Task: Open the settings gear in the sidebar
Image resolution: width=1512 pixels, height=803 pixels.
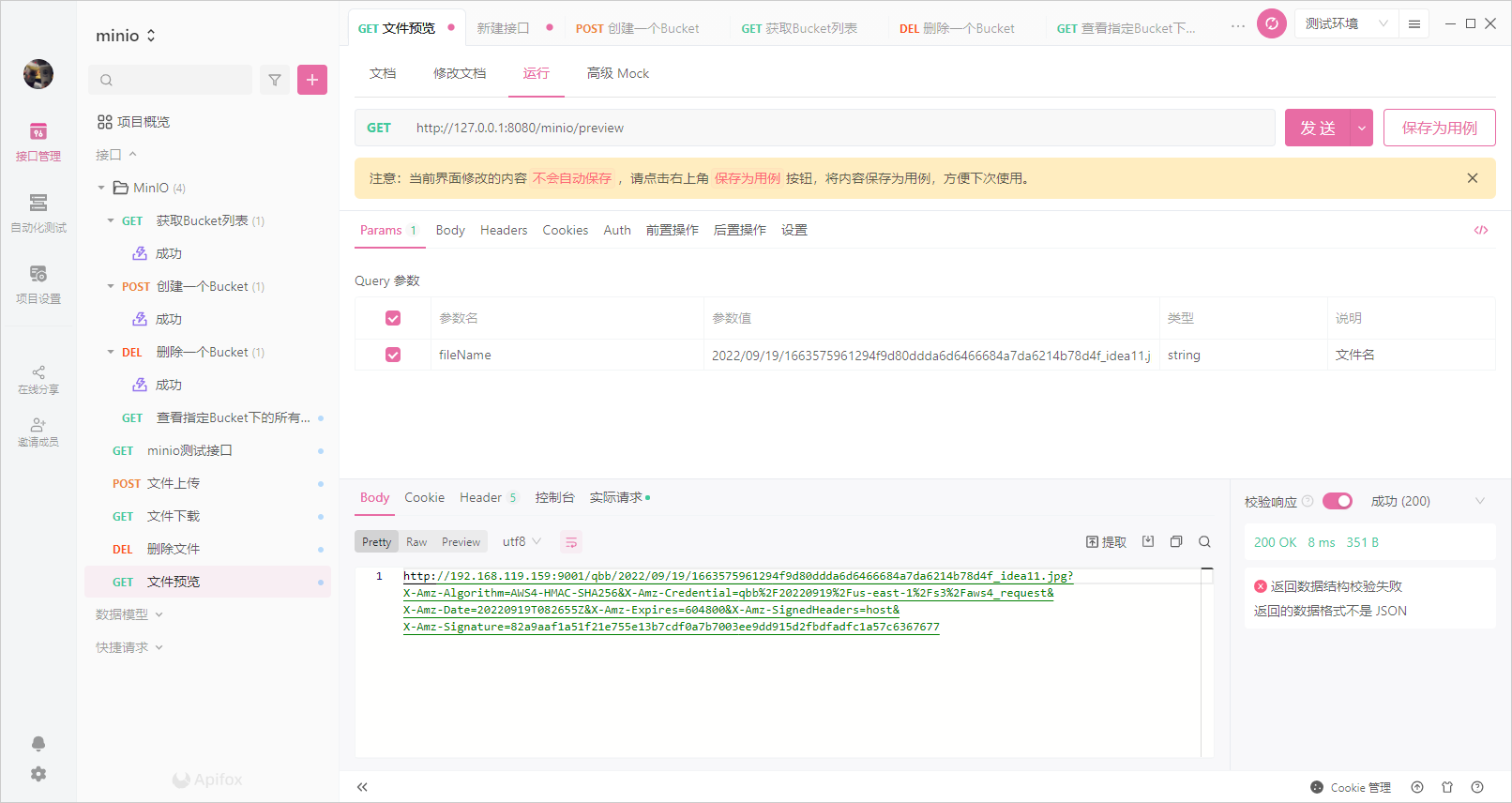Action: click(38, 774)
